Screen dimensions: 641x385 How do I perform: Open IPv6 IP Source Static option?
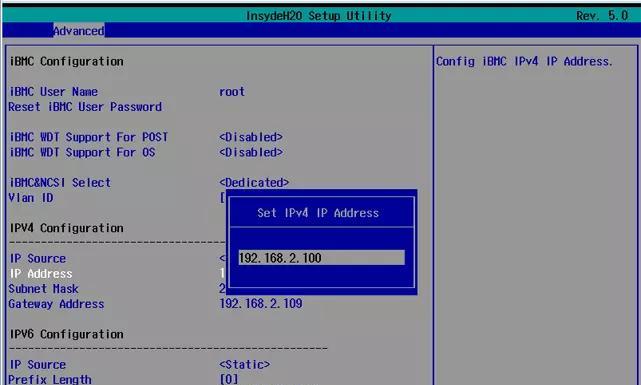(x=244, y=364)
